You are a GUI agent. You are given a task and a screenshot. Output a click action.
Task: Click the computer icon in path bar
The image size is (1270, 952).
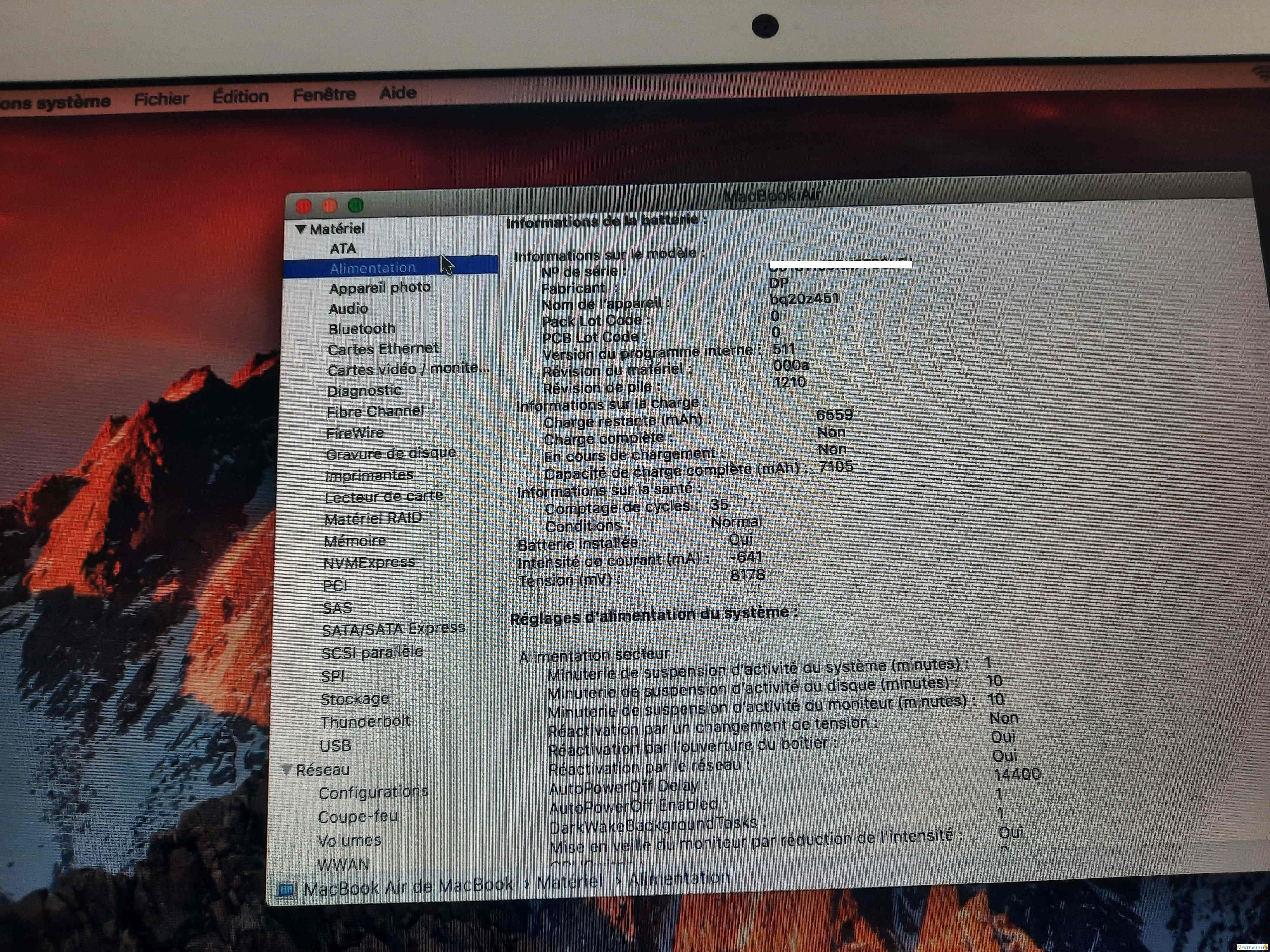[x=286, y=890]
